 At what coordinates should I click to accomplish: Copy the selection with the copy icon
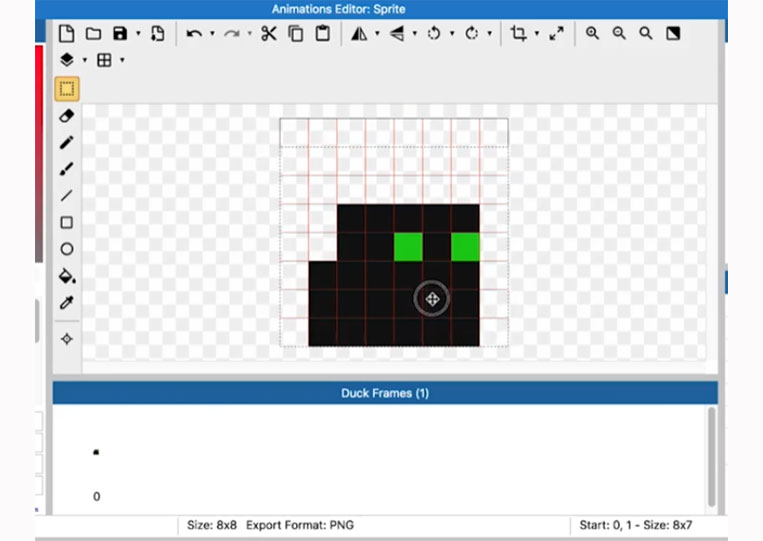[296, 34]
